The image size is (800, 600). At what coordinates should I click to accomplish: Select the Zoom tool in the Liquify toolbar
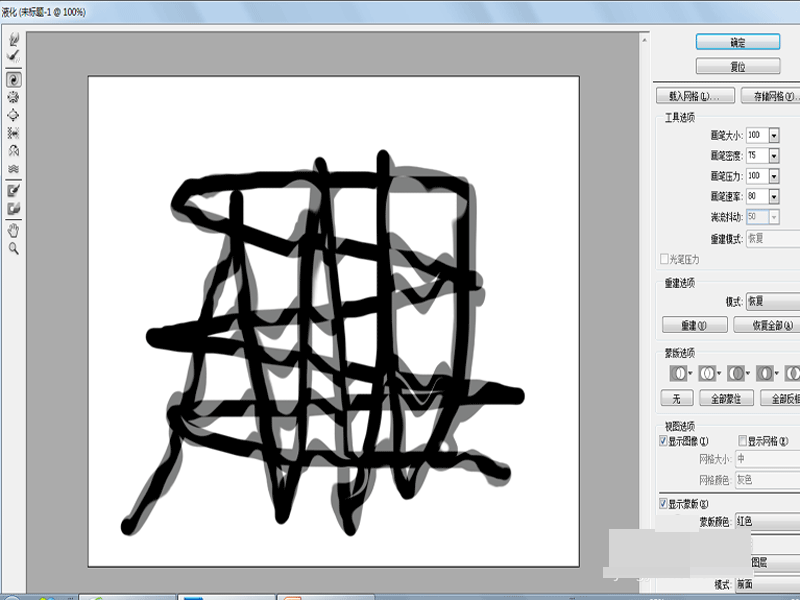[13, 248]
